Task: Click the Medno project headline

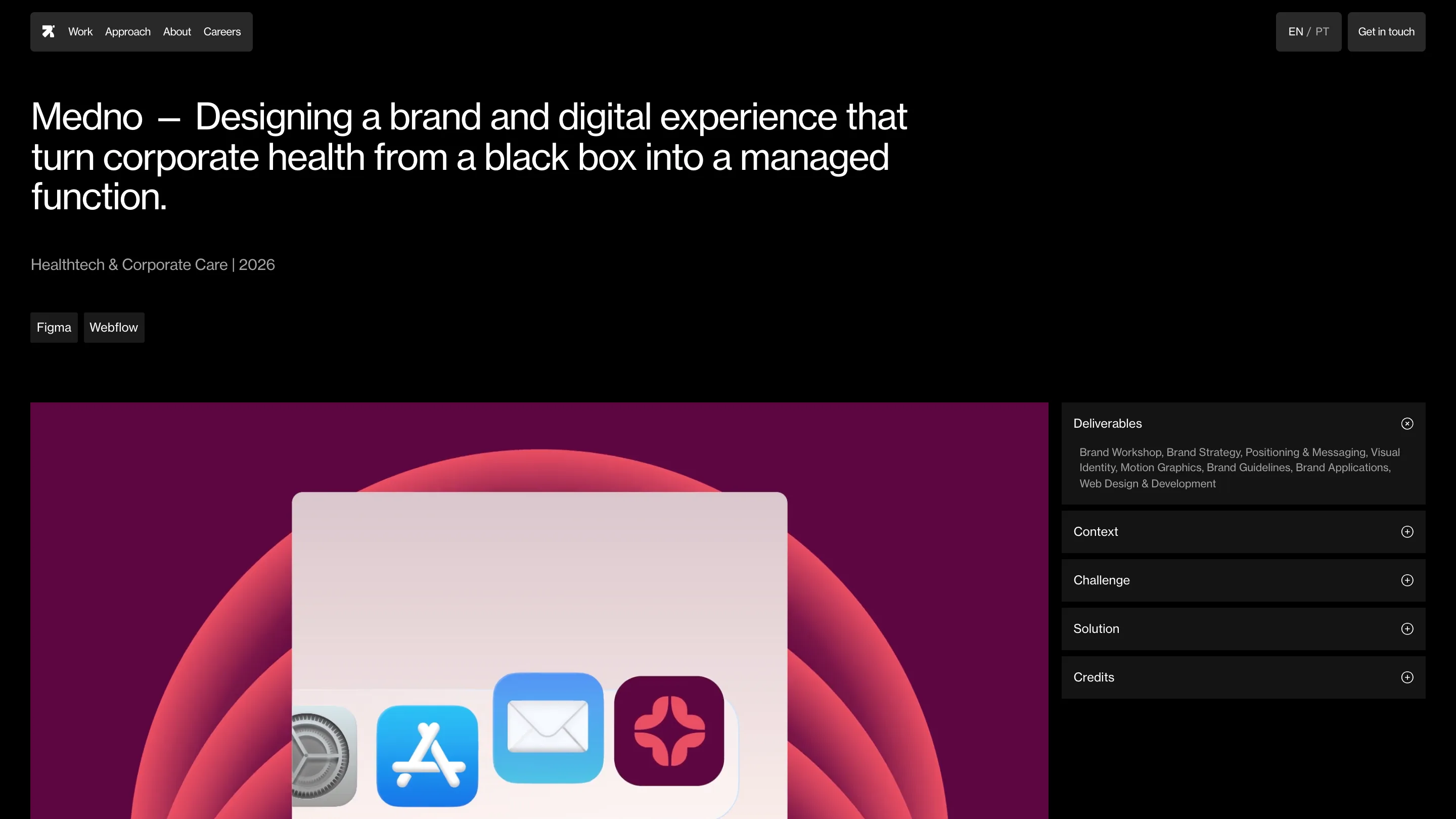Action: point(469,157)
